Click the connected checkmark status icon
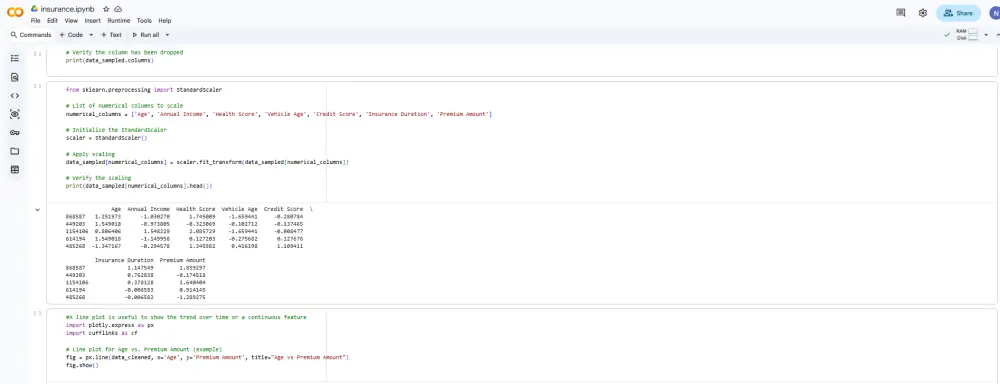 (947, 35)
